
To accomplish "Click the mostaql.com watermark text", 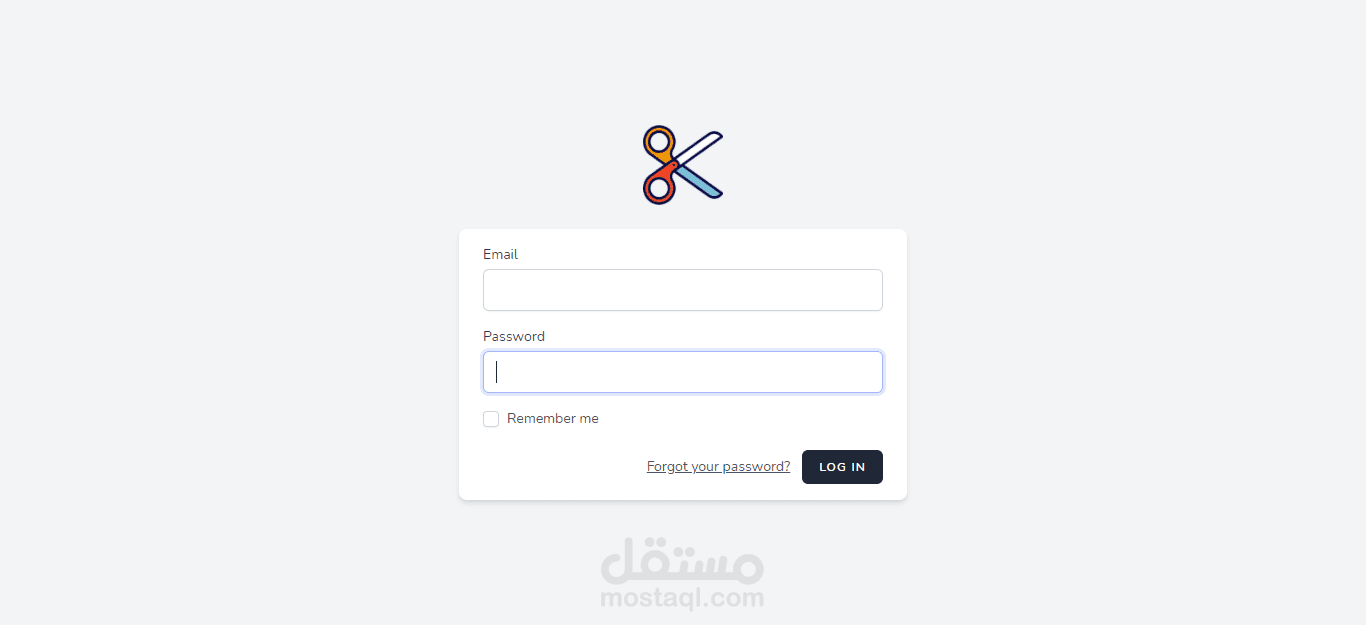I will pyautogui.click(x=683, y=599).
